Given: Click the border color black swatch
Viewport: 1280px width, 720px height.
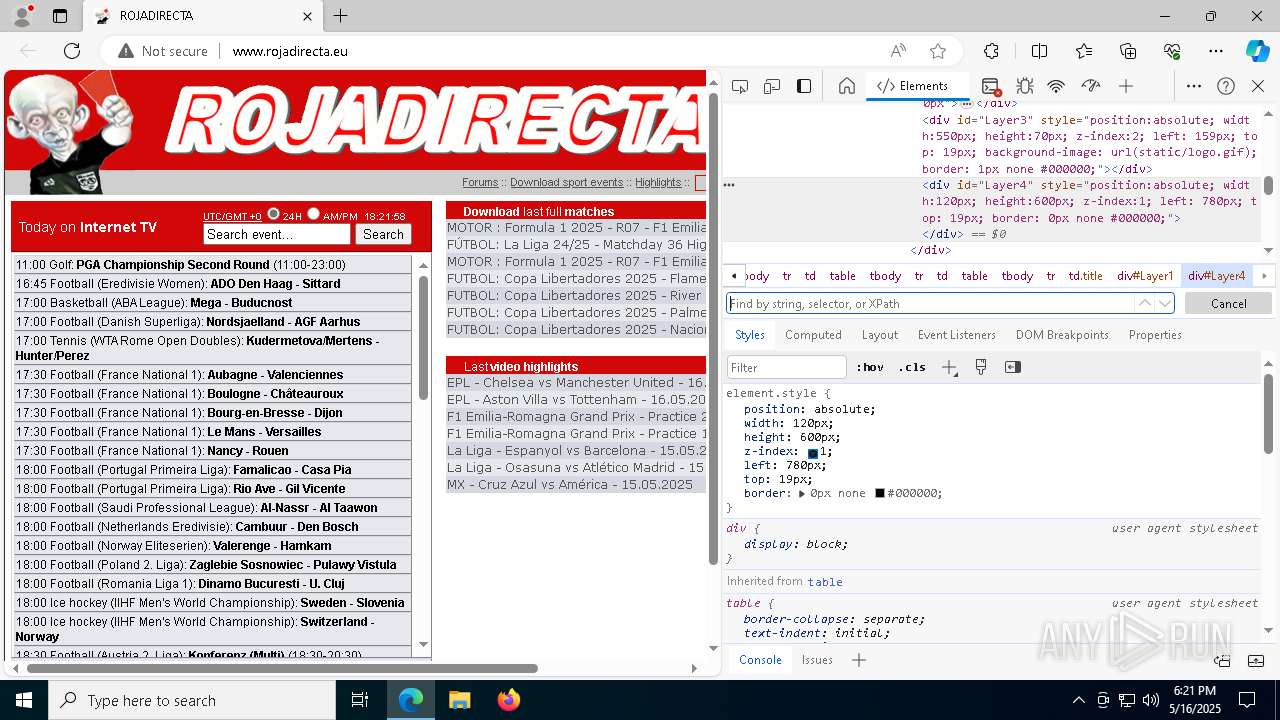Looking at the screenshot, I should point(880,494).
